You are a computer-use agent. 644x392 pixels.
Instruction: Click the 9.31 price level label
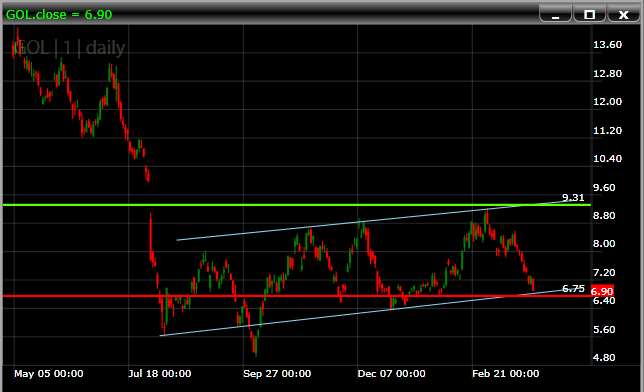[x=573, y=198]
